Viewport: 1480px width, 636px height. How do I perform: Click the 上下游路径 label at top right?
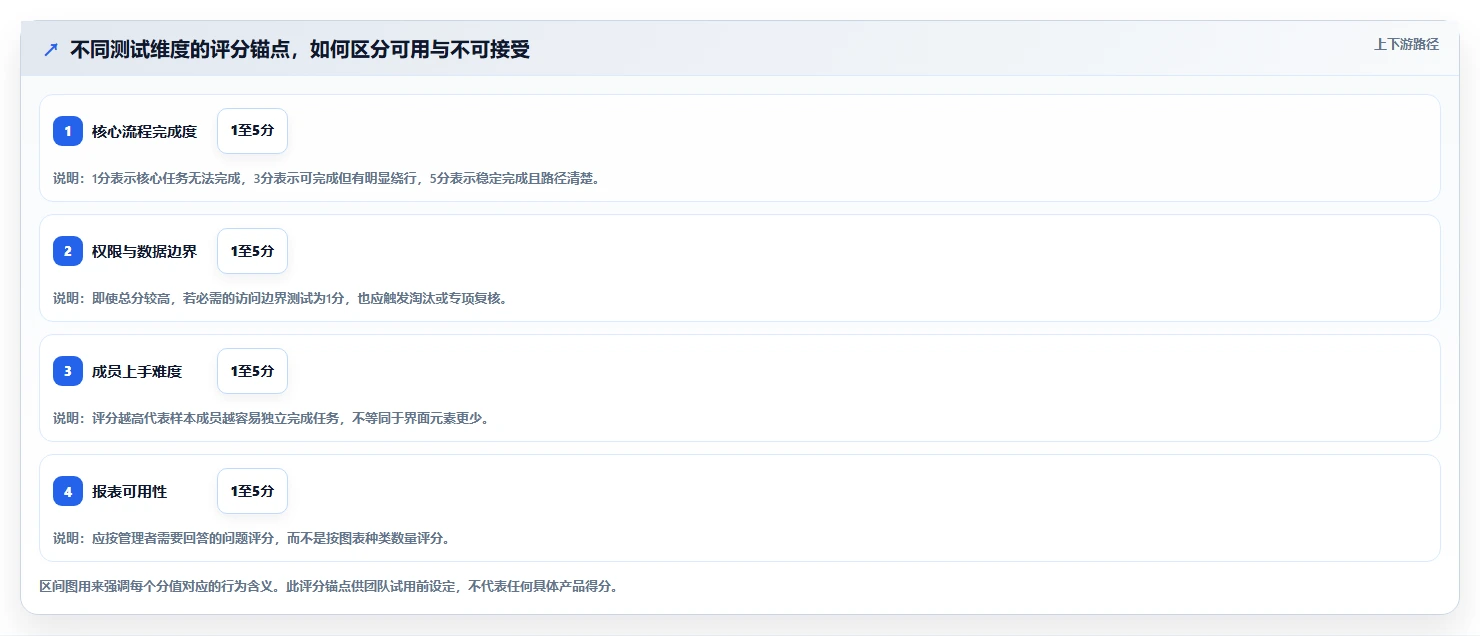point(1406,44)
